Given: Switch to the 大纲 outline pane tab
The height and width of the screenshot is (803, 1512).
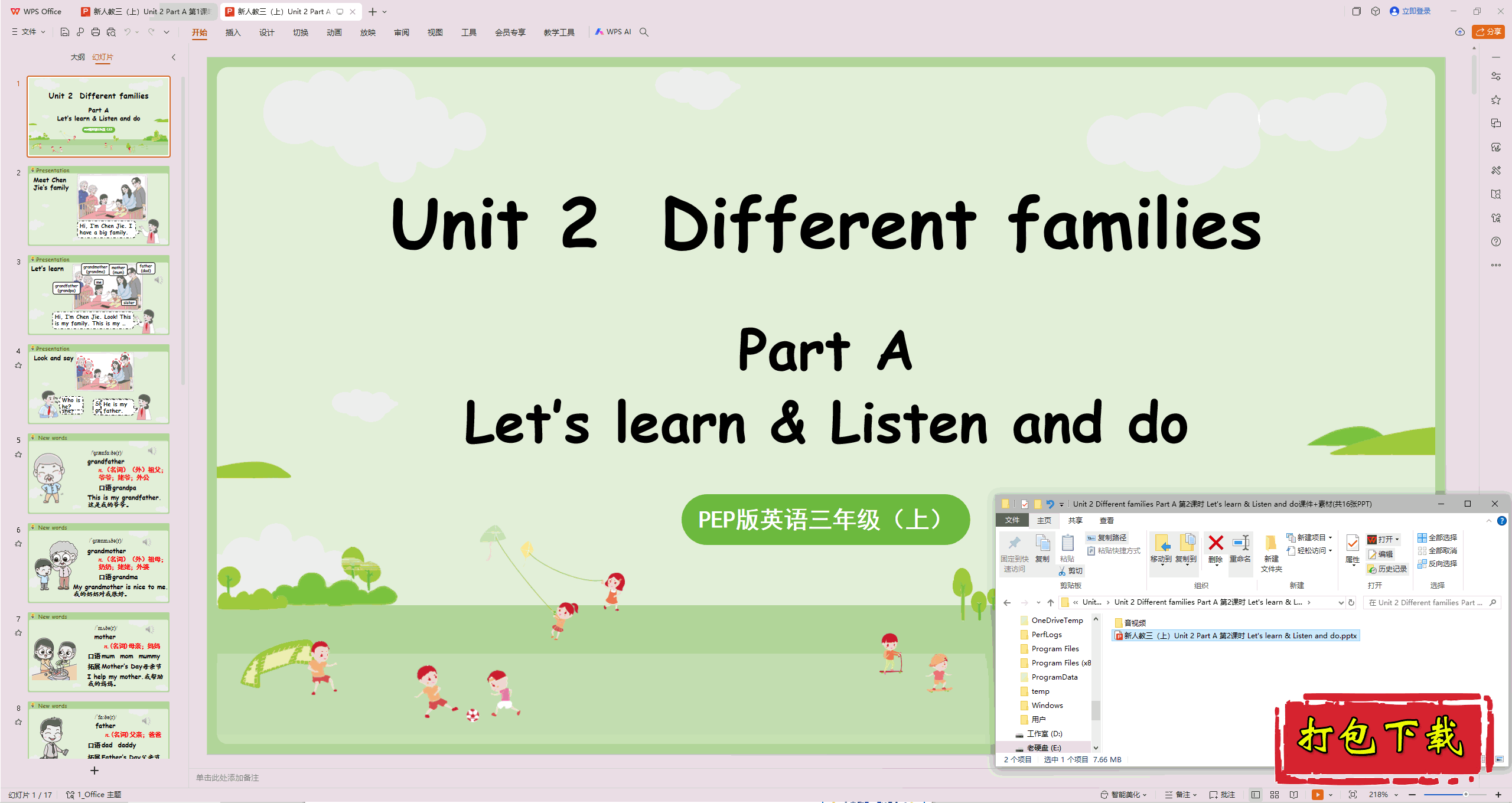Looking at the screenshot, I should pyautogui.click(x=77, y=57).
